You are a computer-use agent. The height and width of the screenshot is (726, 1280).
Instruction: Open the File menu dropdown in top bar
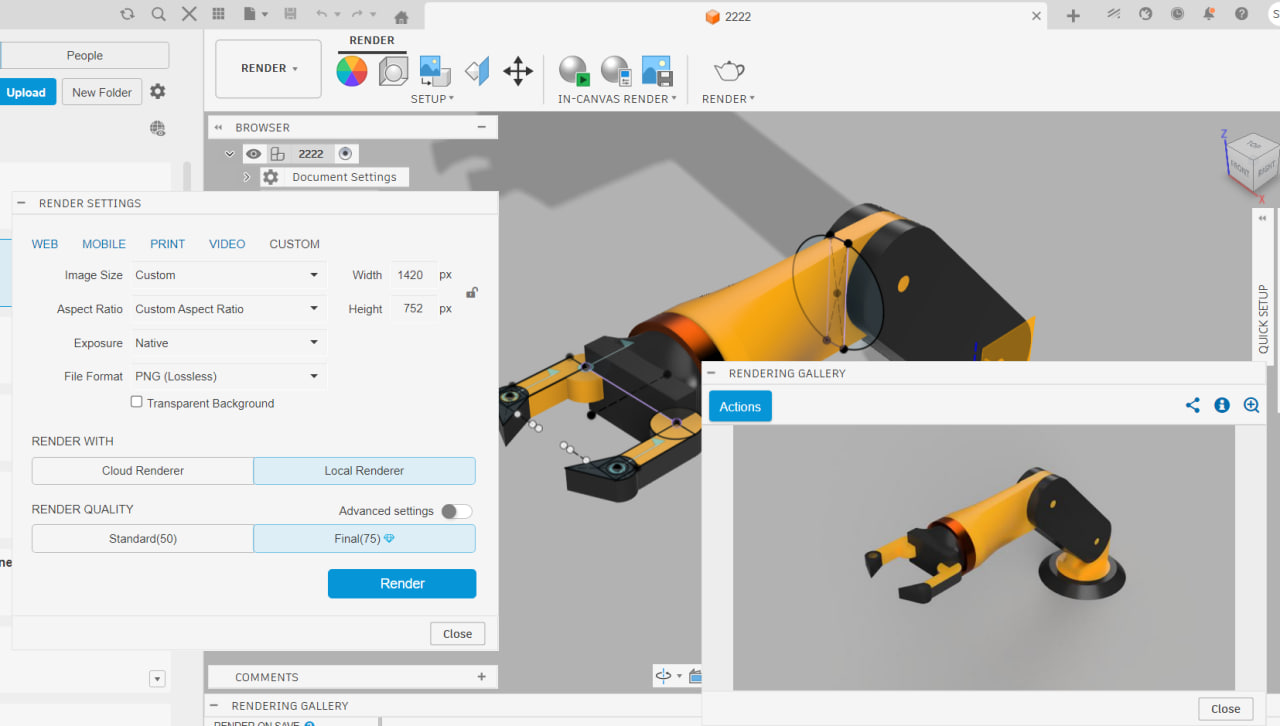click(256, 14)
